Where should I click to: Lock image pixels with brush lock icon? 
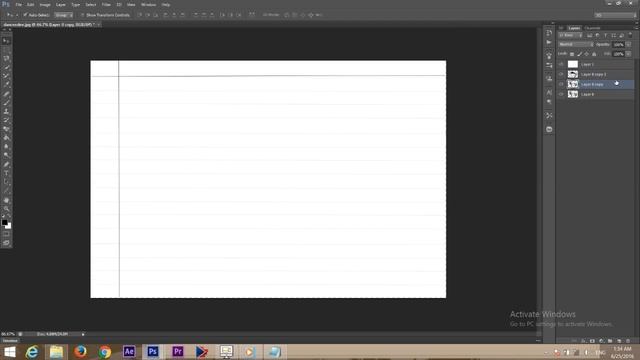tap(579, 54)
